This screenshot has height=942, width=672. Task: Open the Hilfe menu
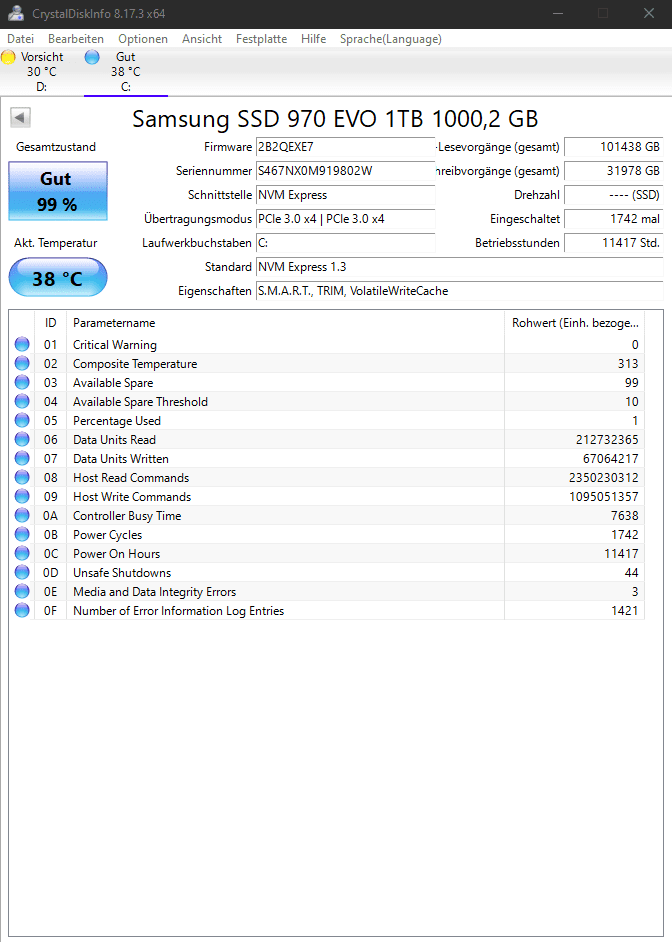click(313, 38)
